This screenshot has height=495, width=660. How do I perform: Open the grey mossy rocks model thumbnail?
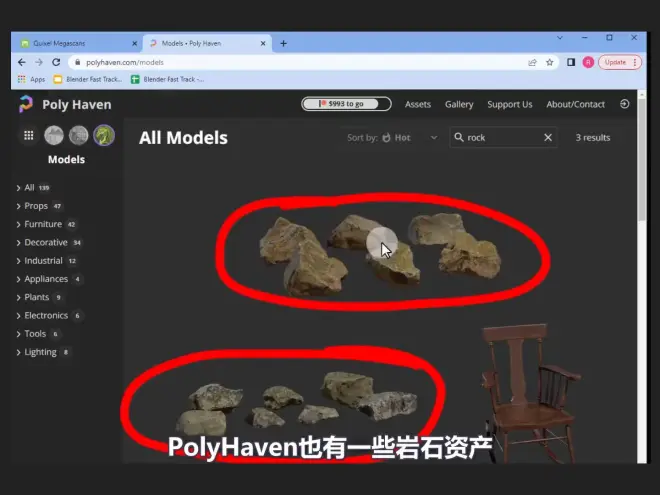coord(297,403)
